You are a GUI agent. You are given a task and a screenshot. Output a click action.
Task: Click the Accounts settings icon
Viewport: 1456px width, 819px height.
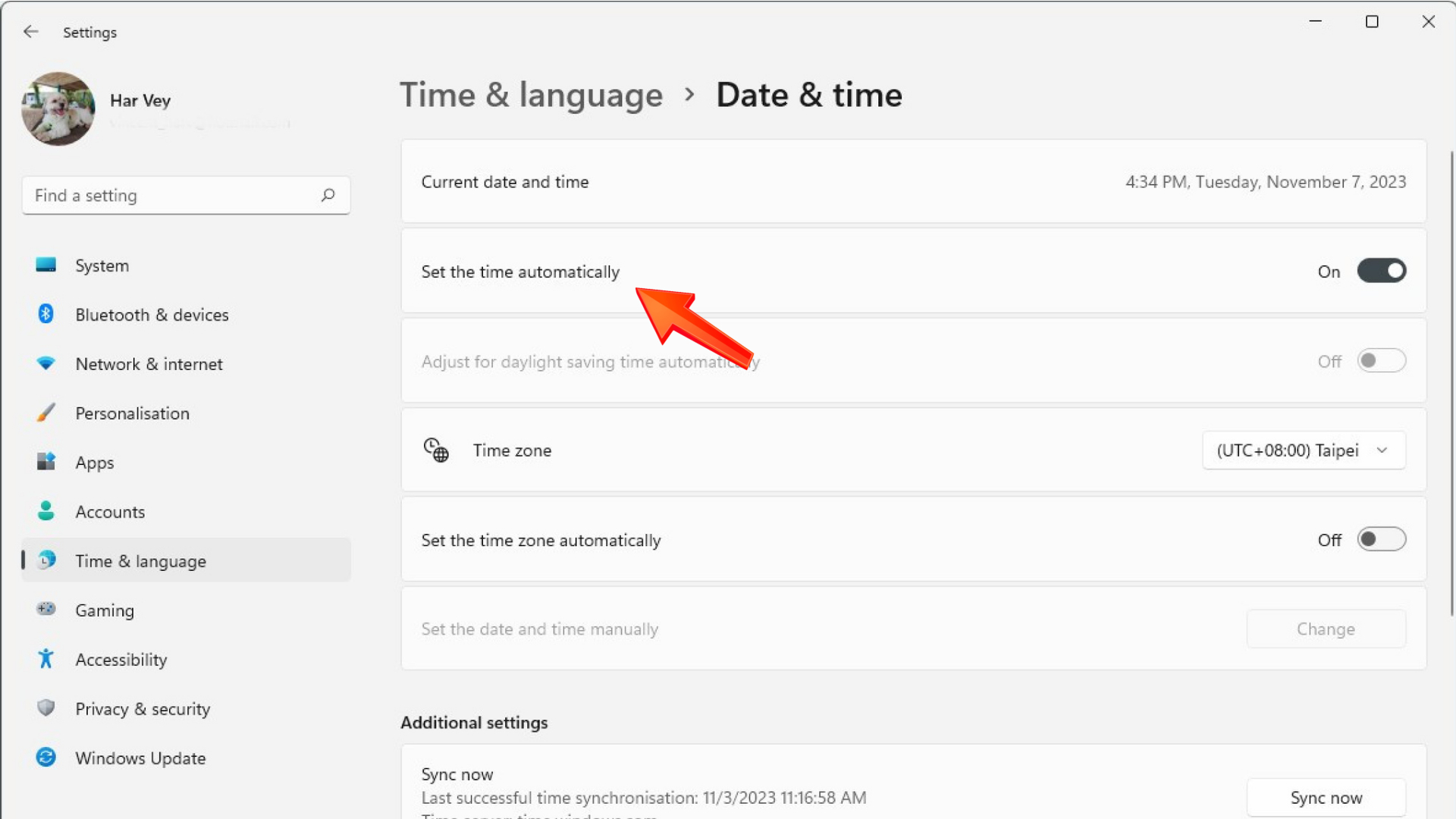click(45, 511)
